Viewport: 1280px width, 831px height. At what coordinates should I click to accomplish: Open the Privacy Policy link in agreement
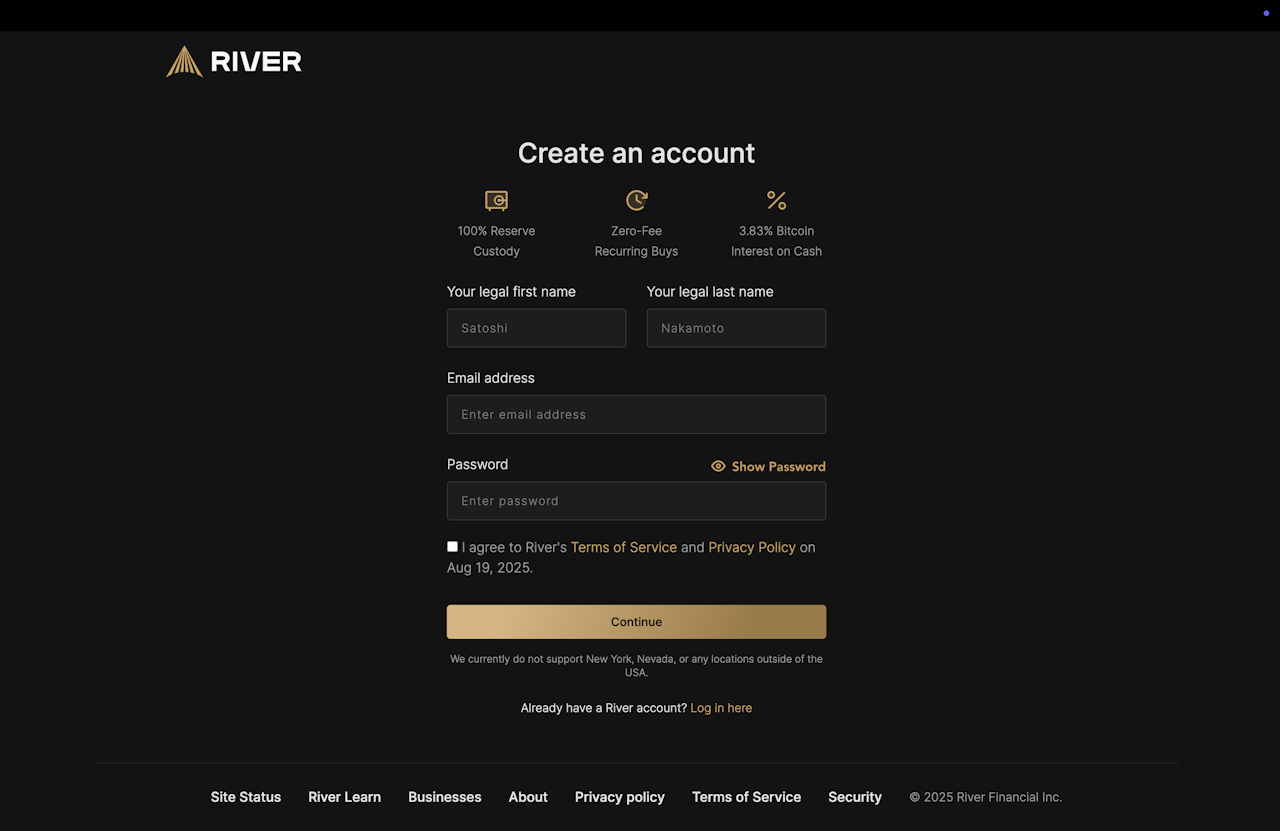(752, 547)
